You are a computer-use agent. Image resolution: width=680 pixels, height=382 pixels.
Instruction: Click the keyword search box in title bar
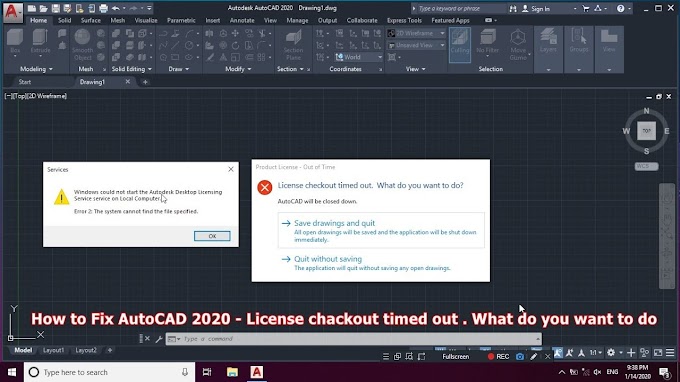[x=460, y=9]
